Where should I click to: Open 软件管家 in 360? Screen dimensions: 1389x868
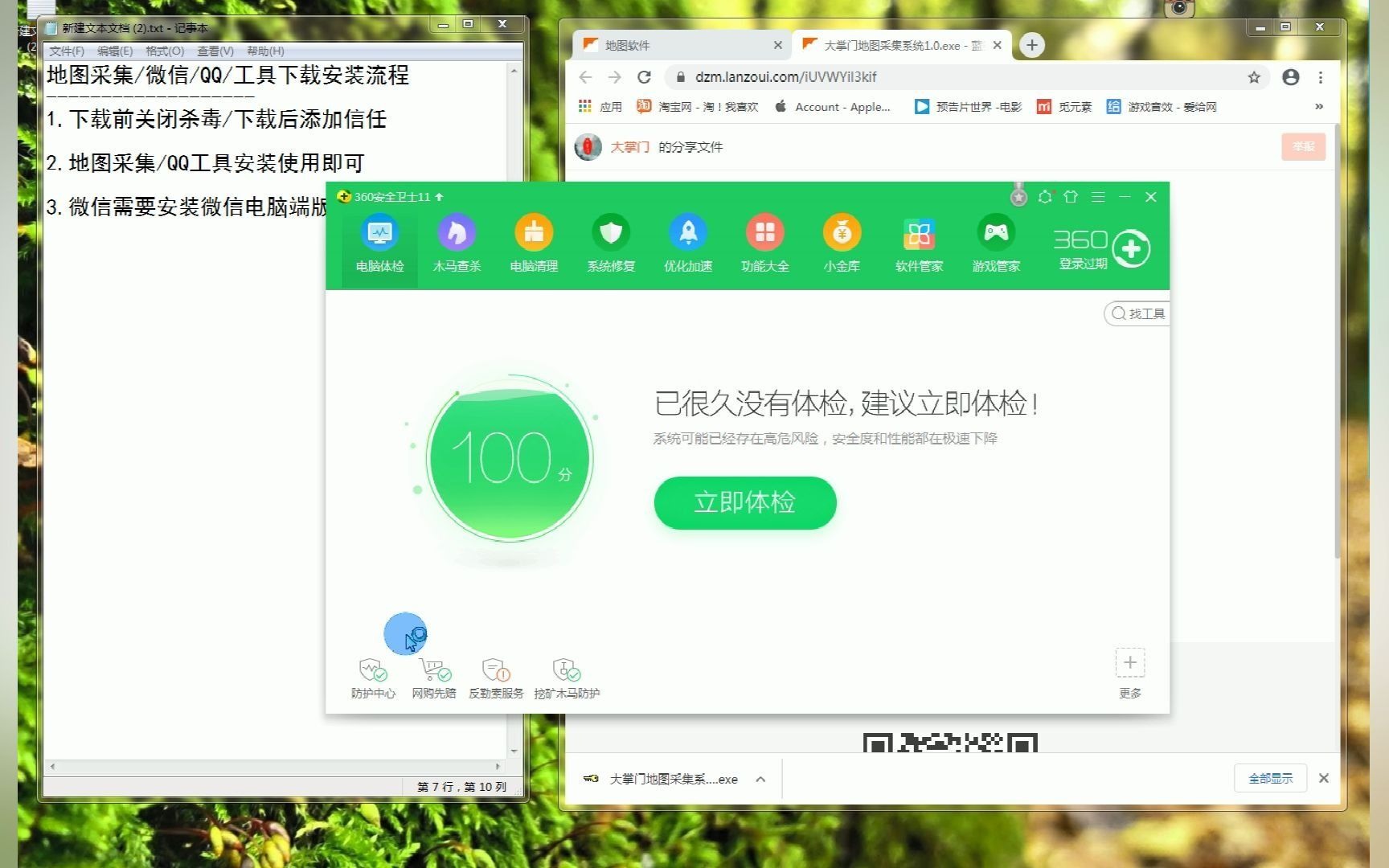[919, 244]
